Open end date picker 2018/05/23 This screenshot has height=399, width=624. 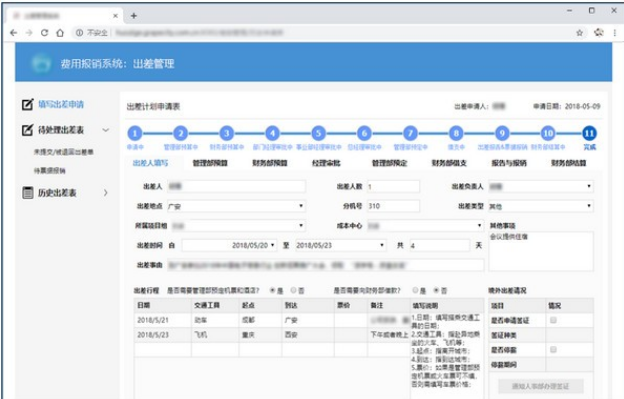(x=340, y=245)
